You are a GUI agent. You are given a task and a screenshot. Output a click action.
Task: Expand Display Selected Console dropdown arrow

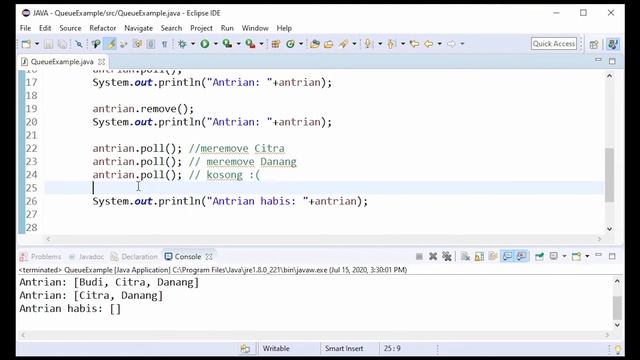click(x=564, y=256)
